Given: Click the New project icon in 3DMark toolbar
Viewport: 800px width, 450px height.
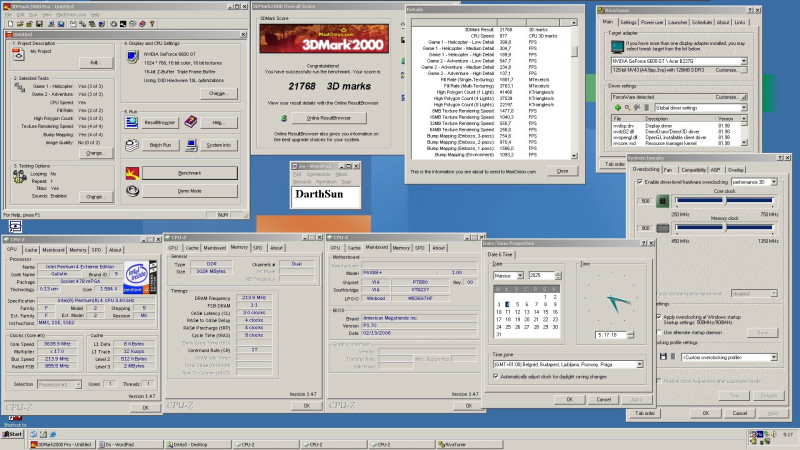Looking at the screenshot, I should (x=10, y=23).
